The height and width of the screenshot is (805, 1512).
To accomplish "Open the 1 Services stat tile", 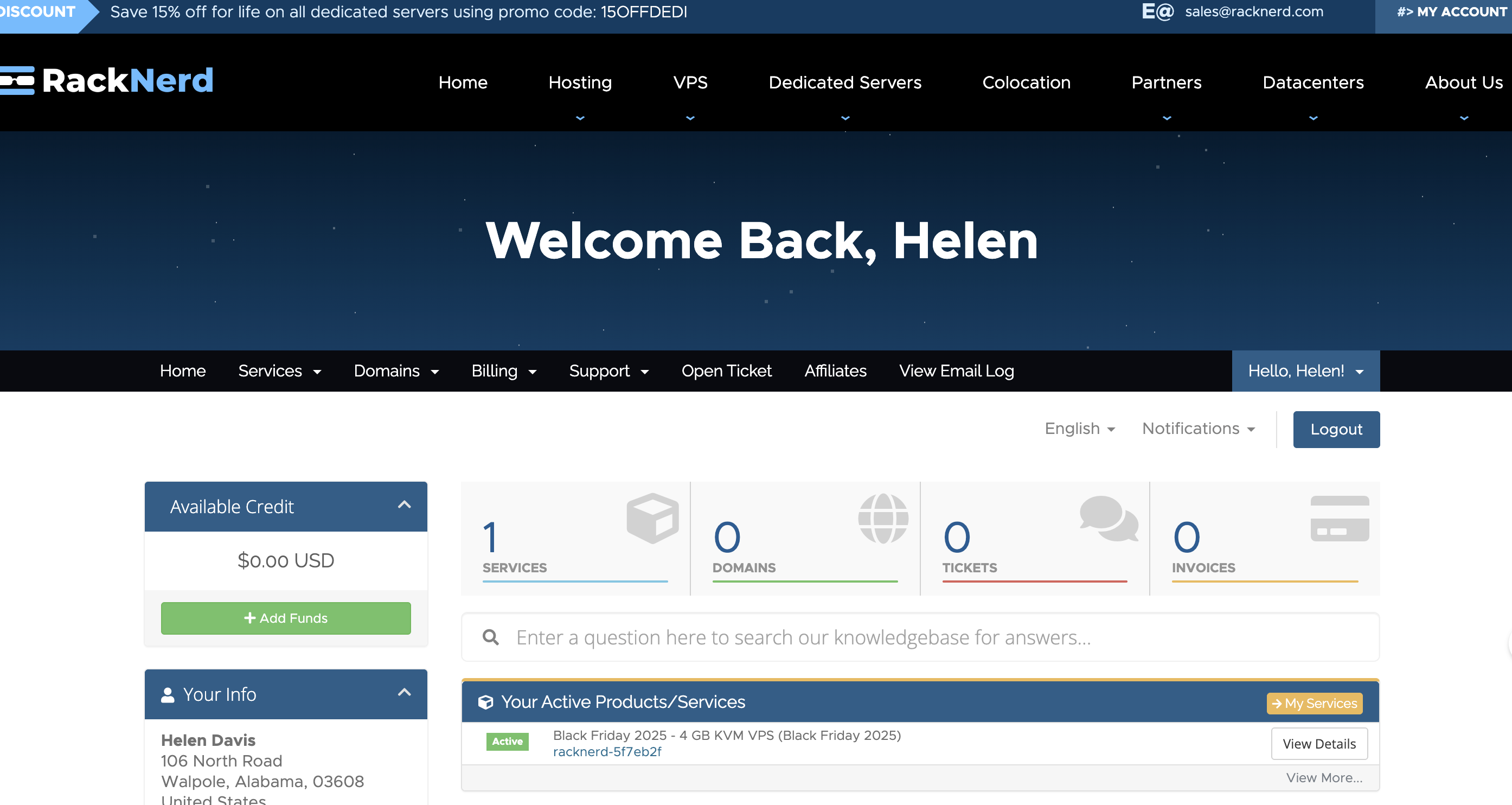I will [575, 539].
